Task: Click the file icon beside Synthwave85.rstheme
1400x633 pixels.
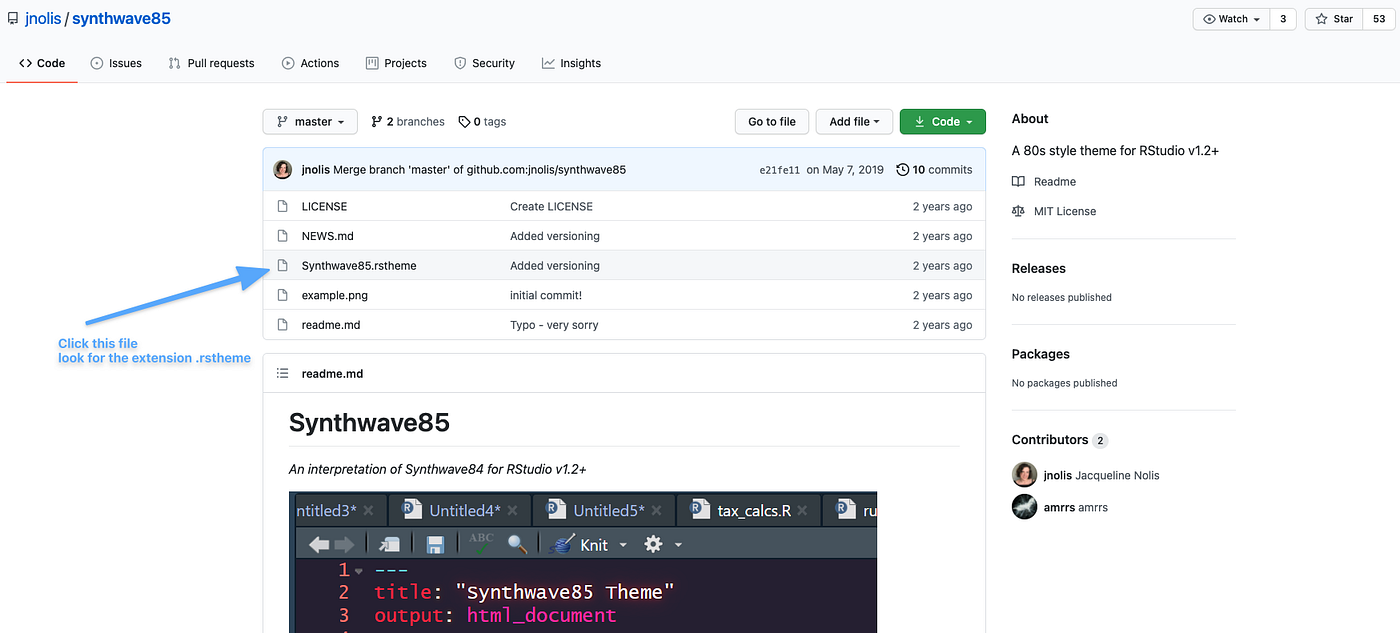Action: pos(282,266)
